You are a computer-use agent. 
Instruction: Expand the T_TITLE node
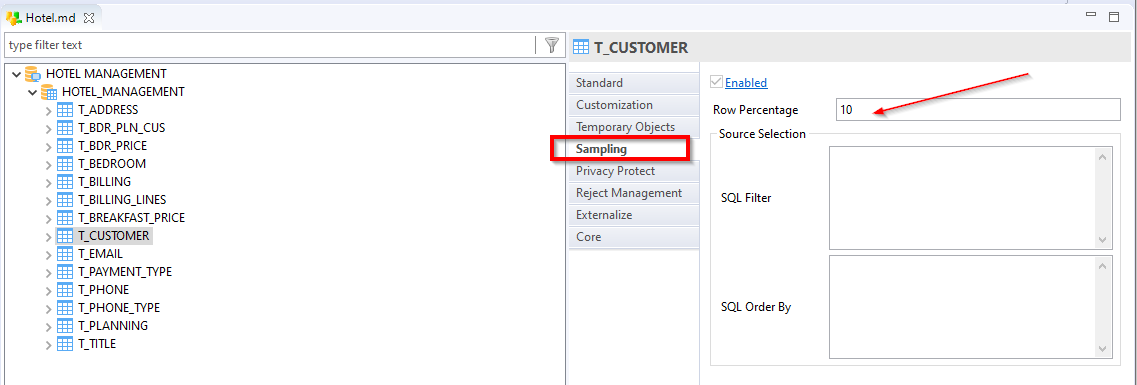(x=49, y=345)
